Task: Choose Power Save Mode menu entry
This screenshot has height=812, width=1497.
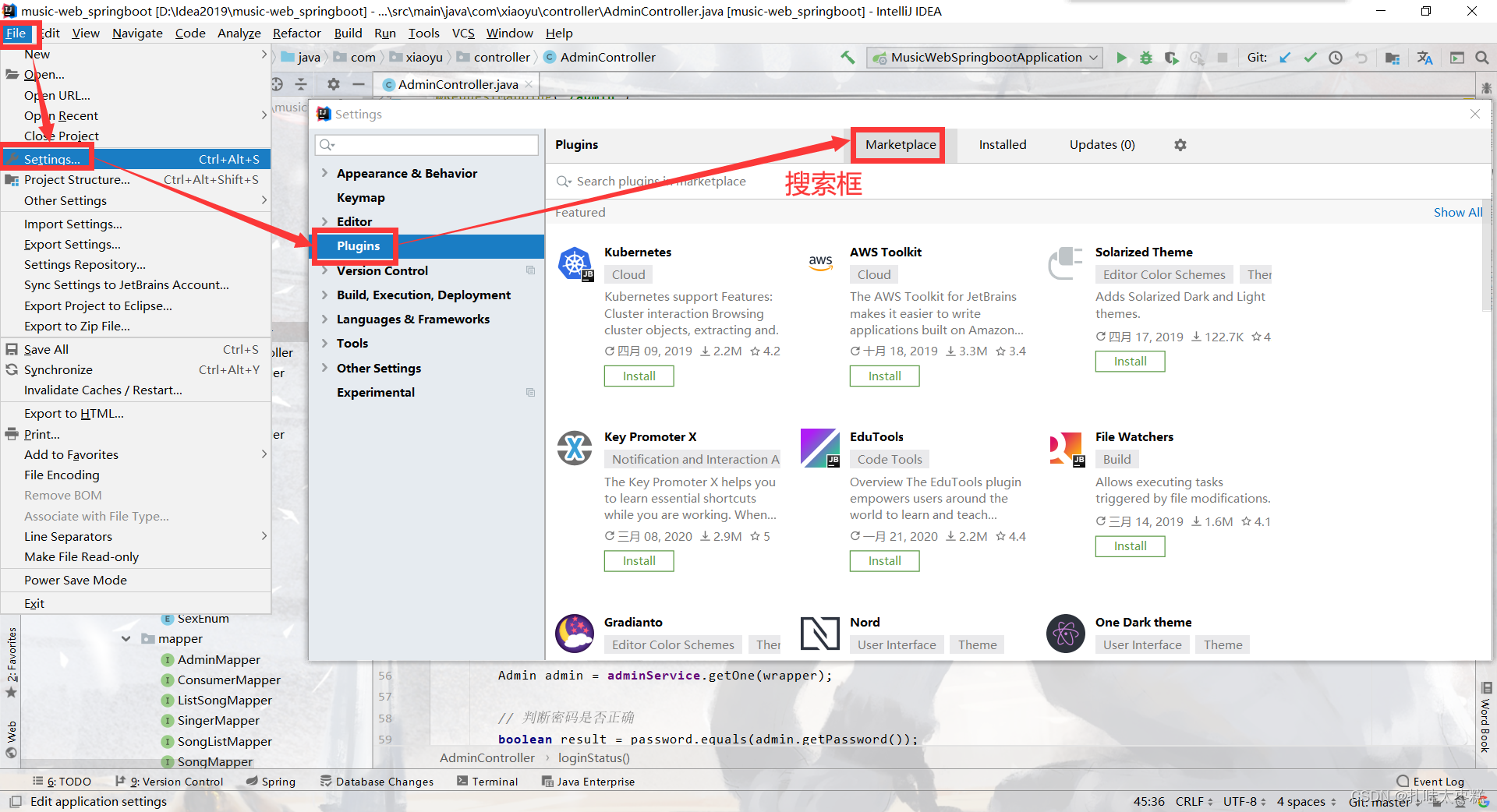Action: pyautogui.click(x=136, y=580)
